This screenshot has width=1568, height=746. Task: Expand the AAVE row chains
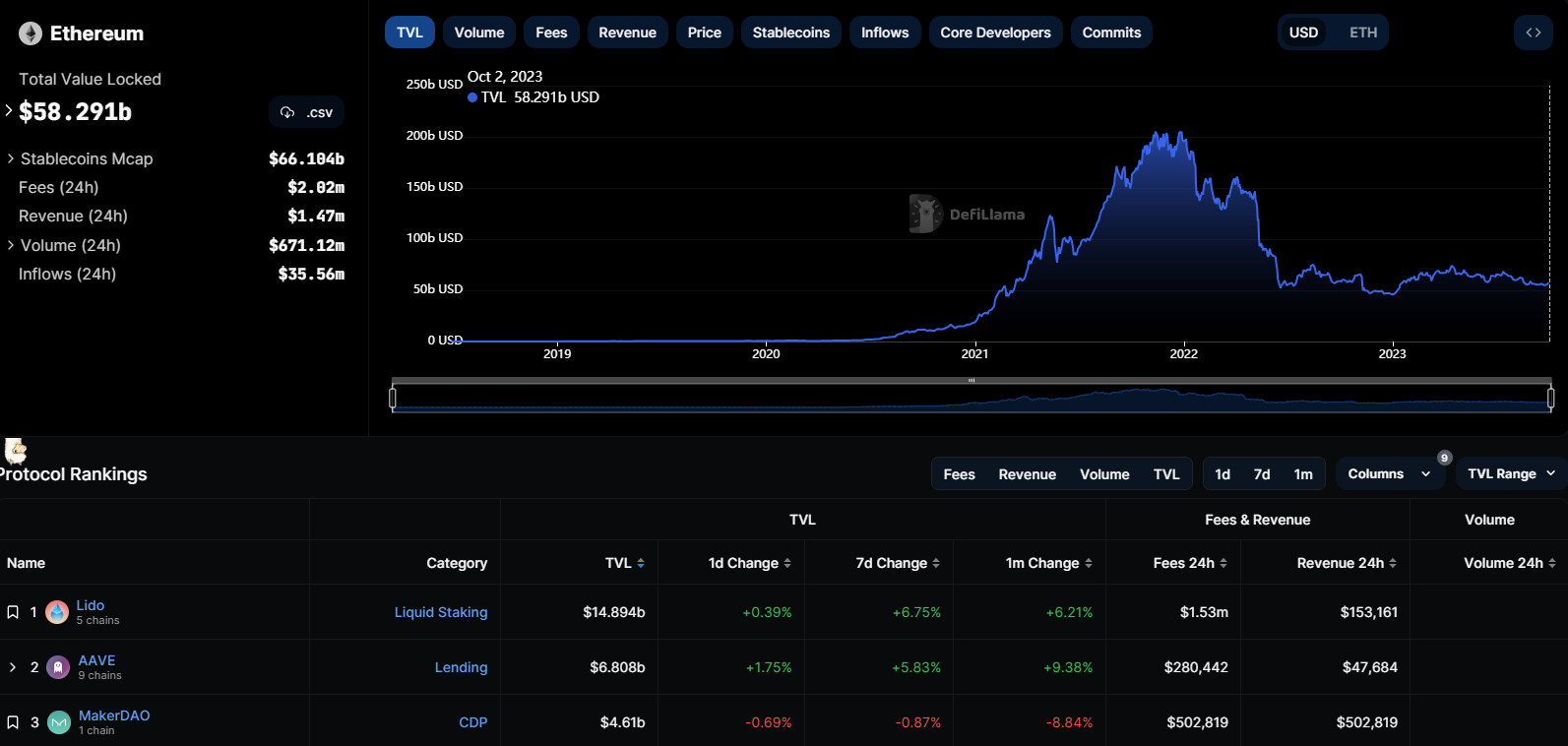[x=13, y=667]
